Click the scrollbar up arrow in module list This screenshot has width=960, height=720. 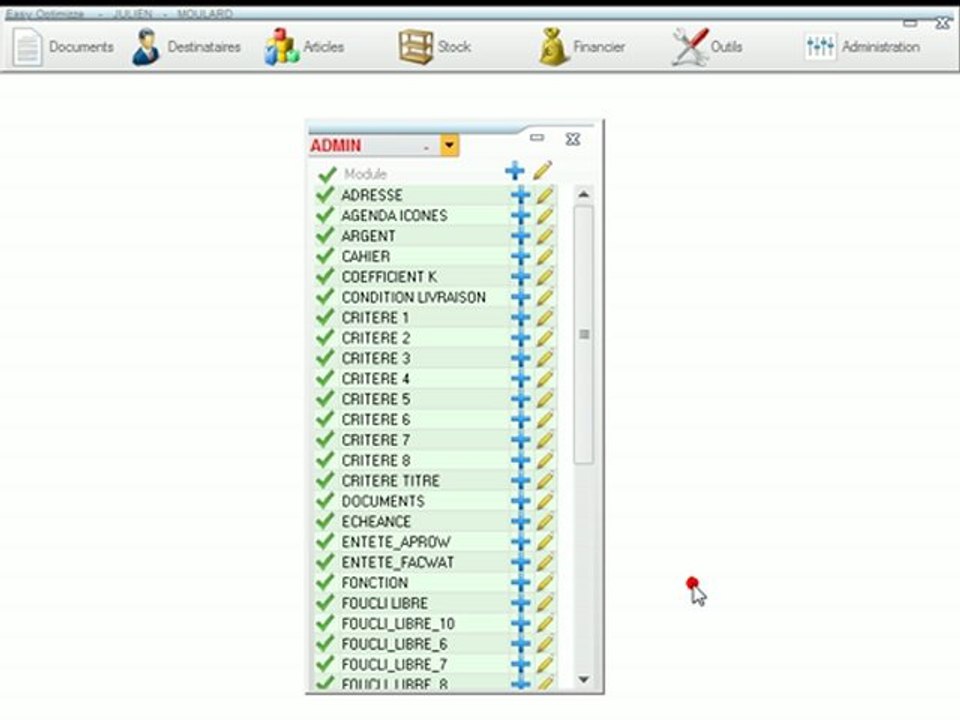pyautogui.click(x=583, y=195)
